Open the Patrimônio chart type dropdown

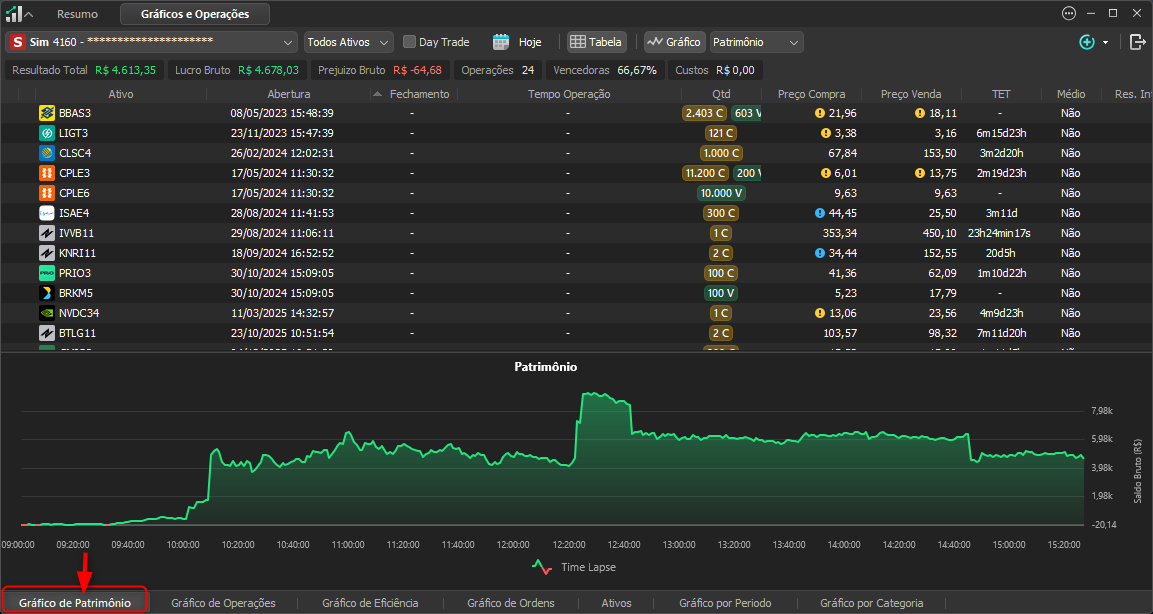(756, 42)
